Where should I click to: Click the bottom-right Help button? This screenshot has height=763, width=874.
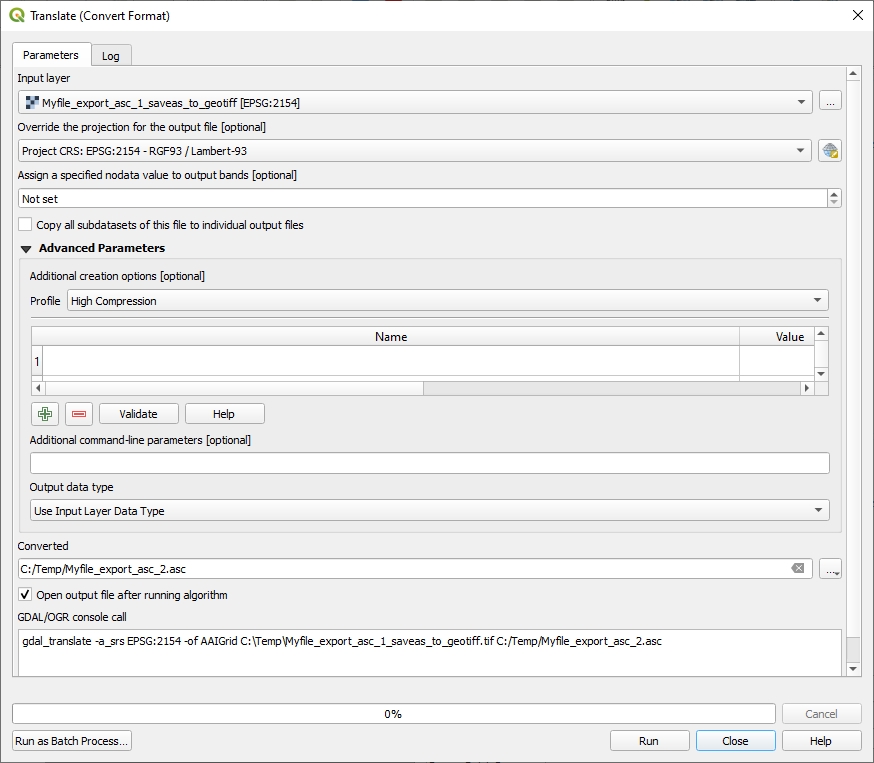click(x=821, y=741)
